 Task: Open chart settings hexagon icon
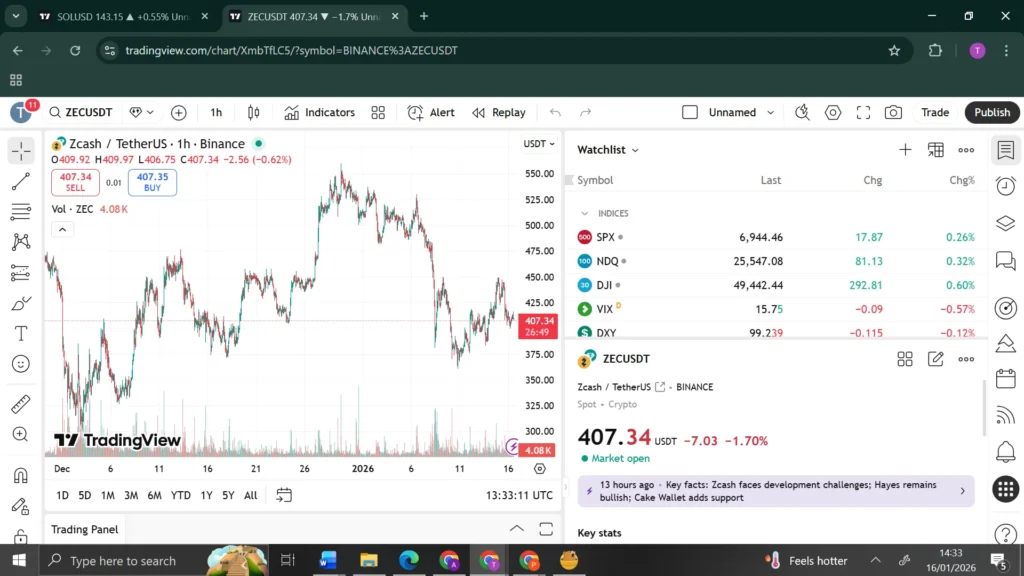(833, 112)
